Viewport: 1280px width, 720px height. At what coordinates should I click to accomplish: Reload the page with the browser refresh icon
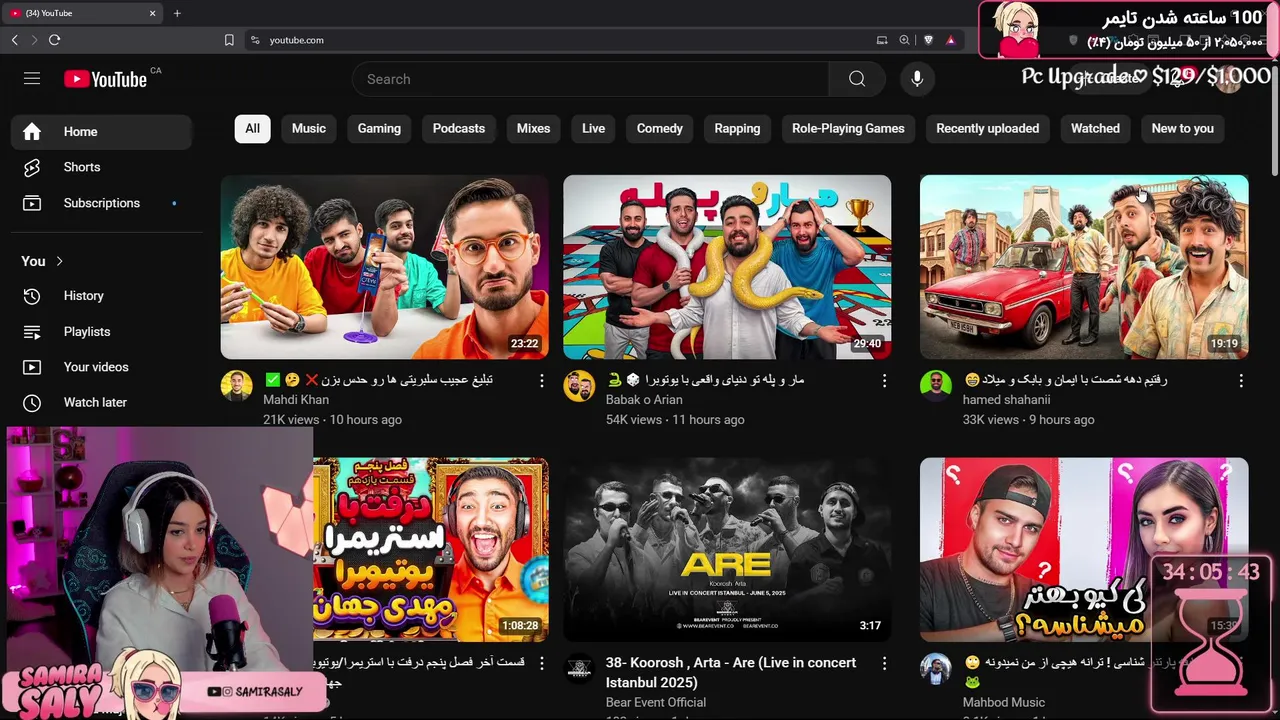click(x=54, y=40)
